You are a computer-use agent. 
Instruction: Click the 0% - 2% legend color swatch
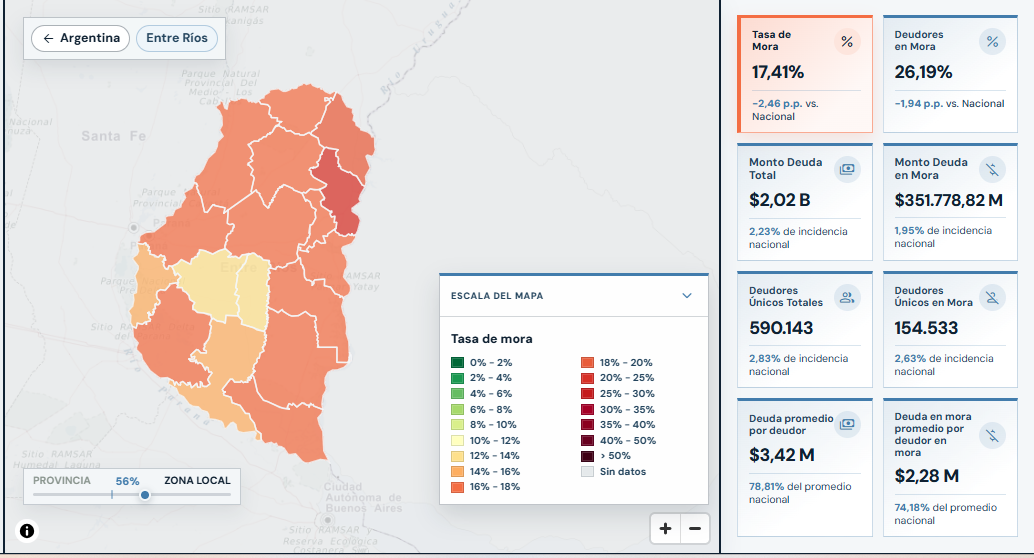(458, 362)
